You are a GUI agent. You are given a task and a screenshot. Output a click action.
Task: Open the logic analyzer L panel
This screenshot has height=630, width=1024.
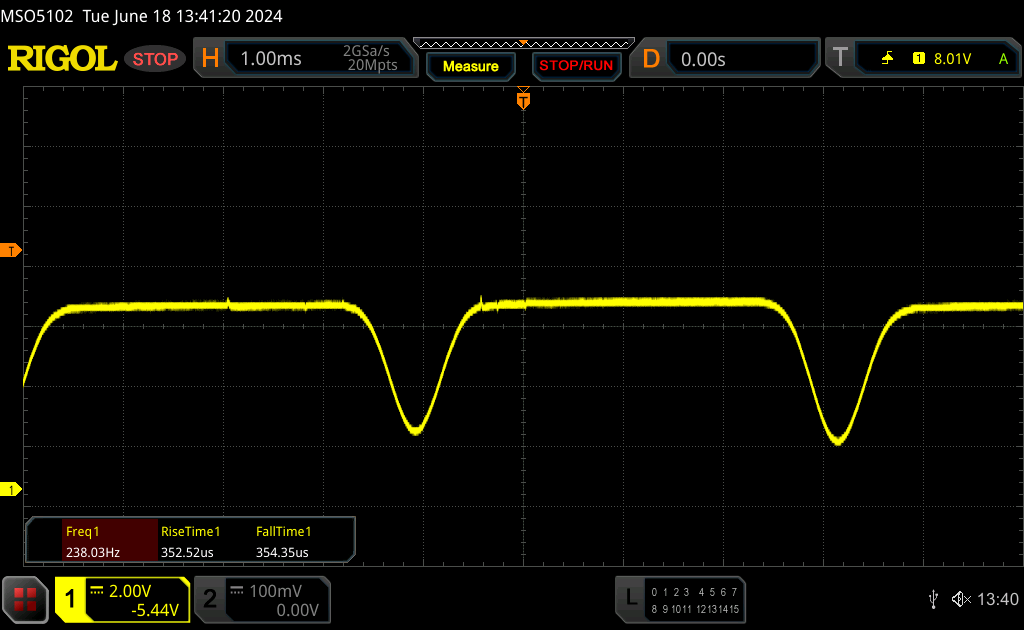[x=630, y=598]
